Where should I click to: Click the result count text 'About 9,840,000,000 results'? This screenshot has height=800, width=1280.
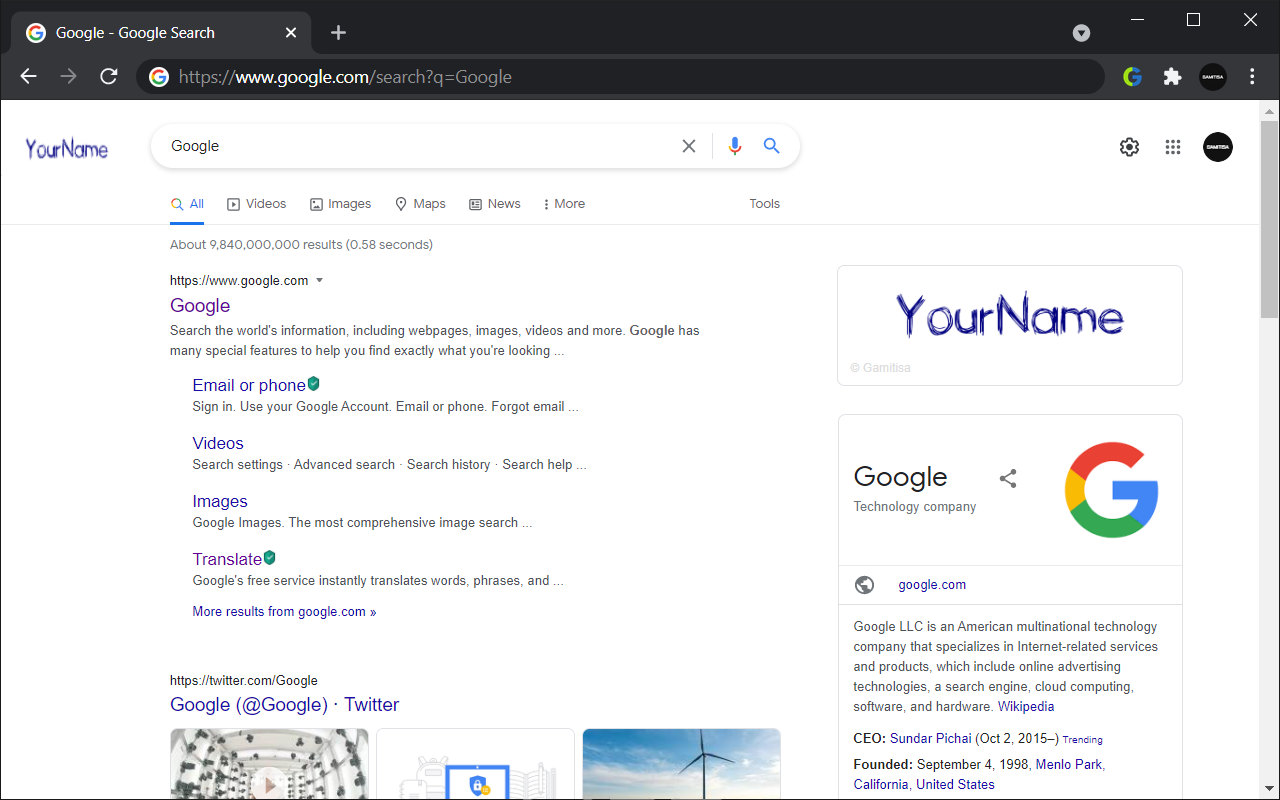pos(256,245)
